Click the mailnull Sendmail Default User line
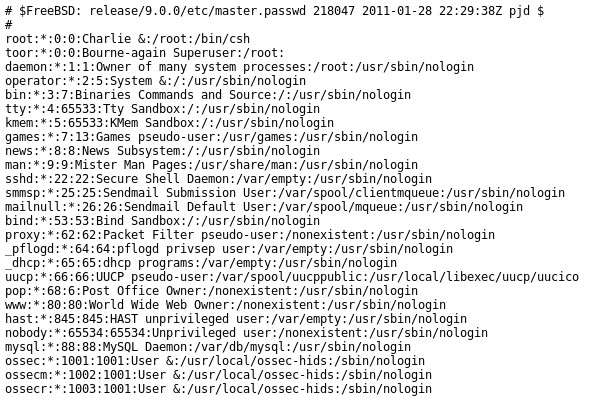Screen dimensions: 590x400 point(264,207)
